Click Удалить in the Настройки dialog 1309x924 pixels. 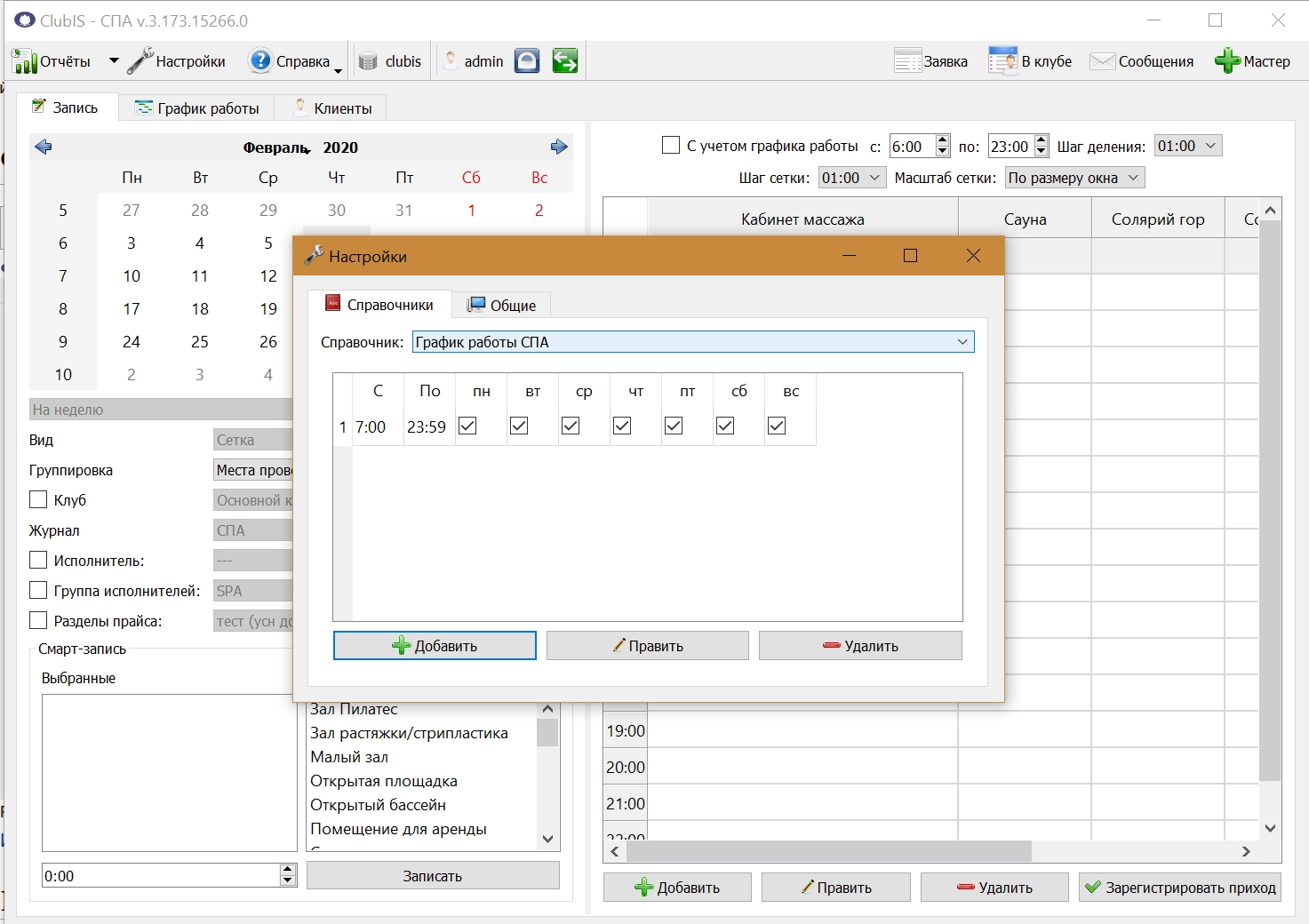[860, 646]
